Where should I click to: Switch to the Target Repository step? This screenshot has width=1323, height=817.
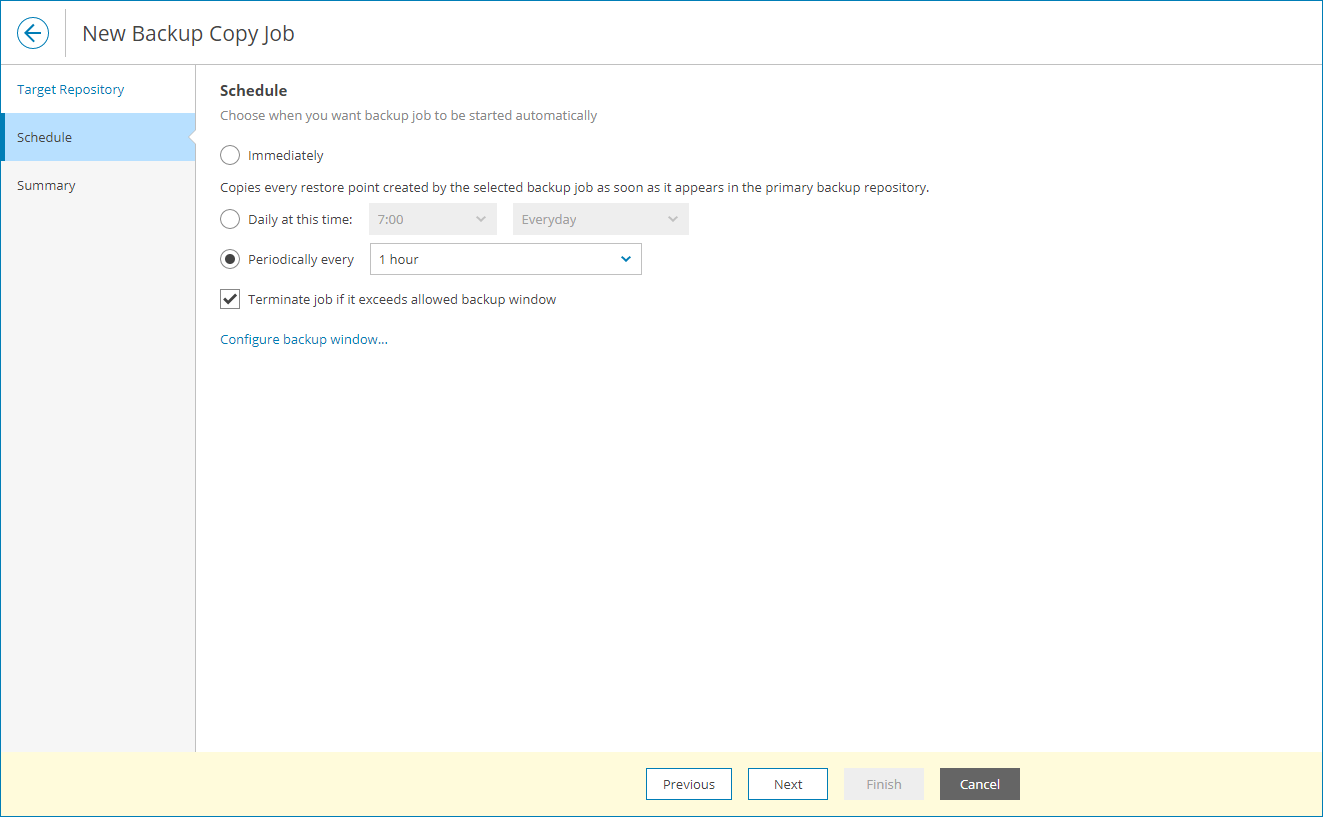70,89
